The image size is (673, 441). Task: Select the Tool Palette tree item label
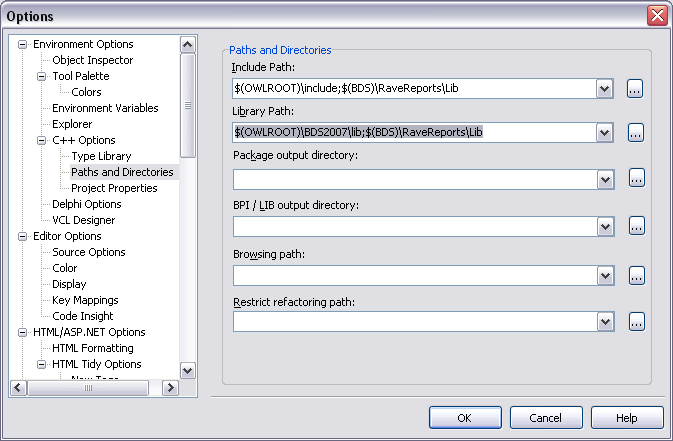point(81,76)
